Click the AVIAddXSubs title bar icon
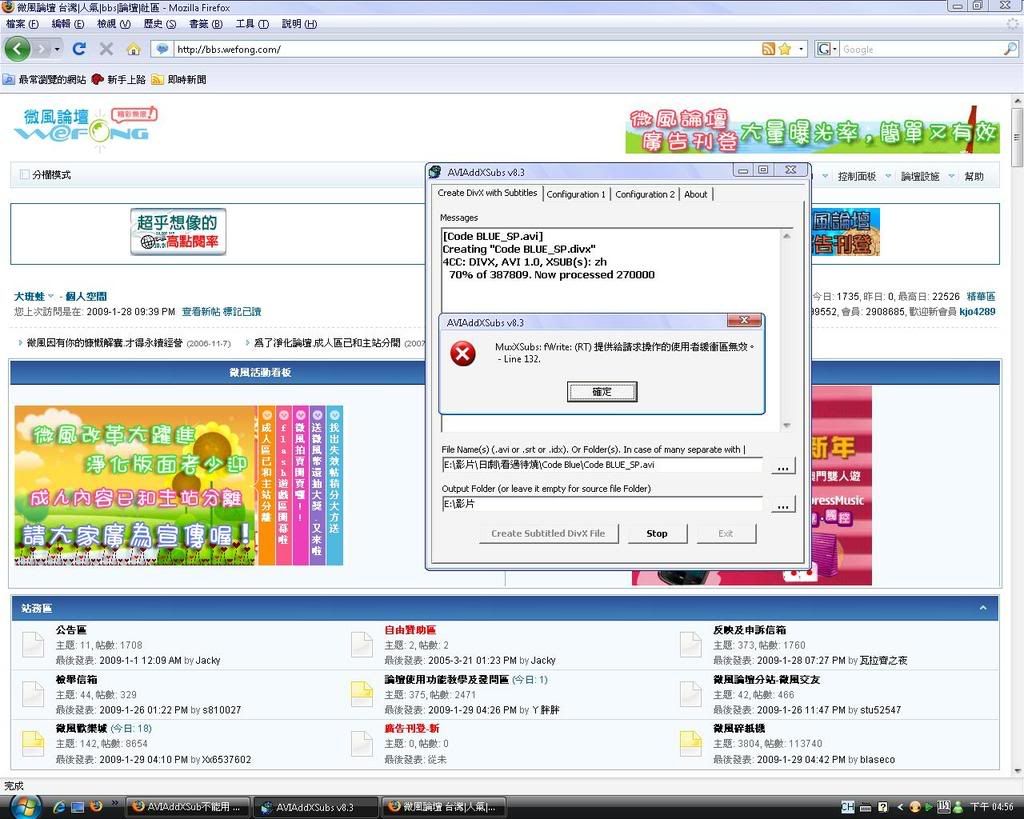The image size is (1024, 819). coord(435,172)
